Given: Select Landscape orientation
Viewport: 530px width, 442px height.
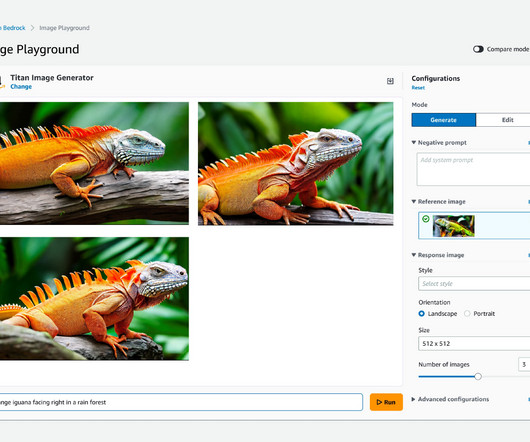Looking at the screenshot, I should (x=421, y=314).
